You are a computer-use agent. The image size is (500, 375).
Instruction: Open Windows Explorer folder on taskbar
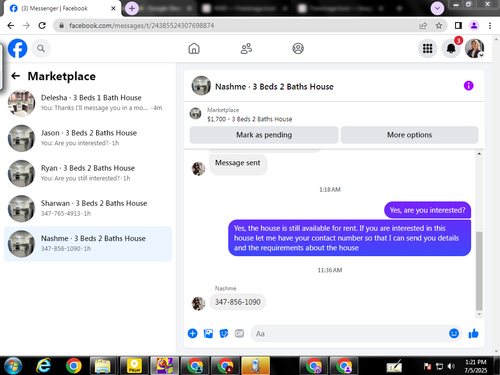coord(102,366)
